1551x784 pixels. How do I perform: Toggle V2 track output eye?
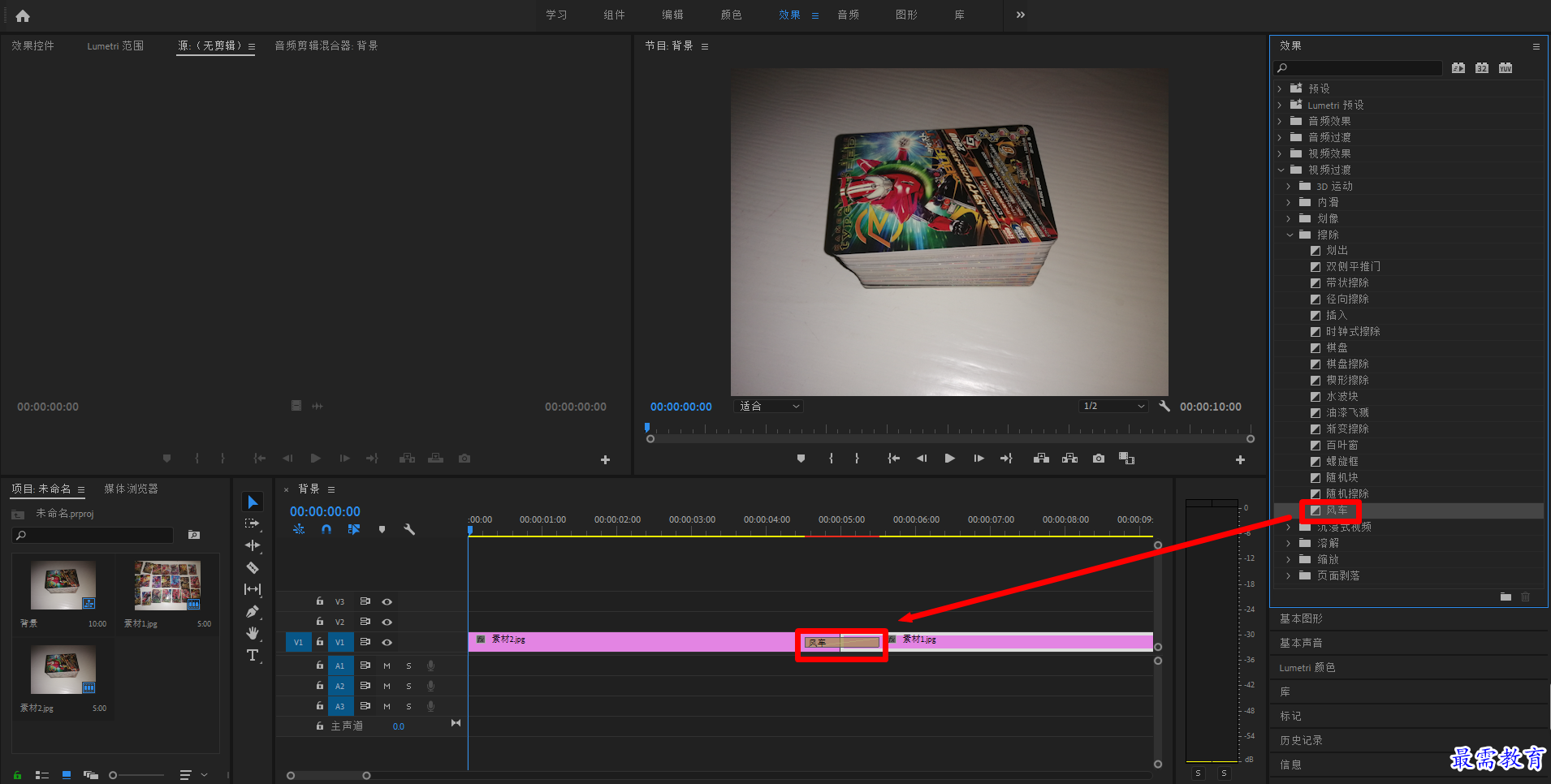[387, 622]
